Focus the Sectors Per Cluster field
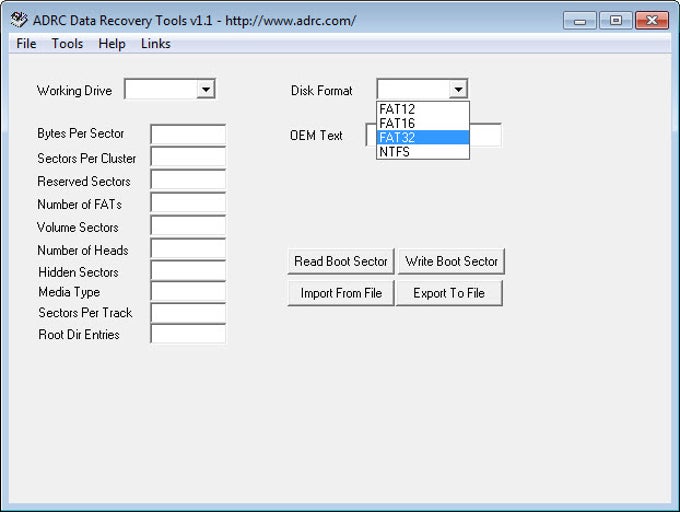 [188, 157]
